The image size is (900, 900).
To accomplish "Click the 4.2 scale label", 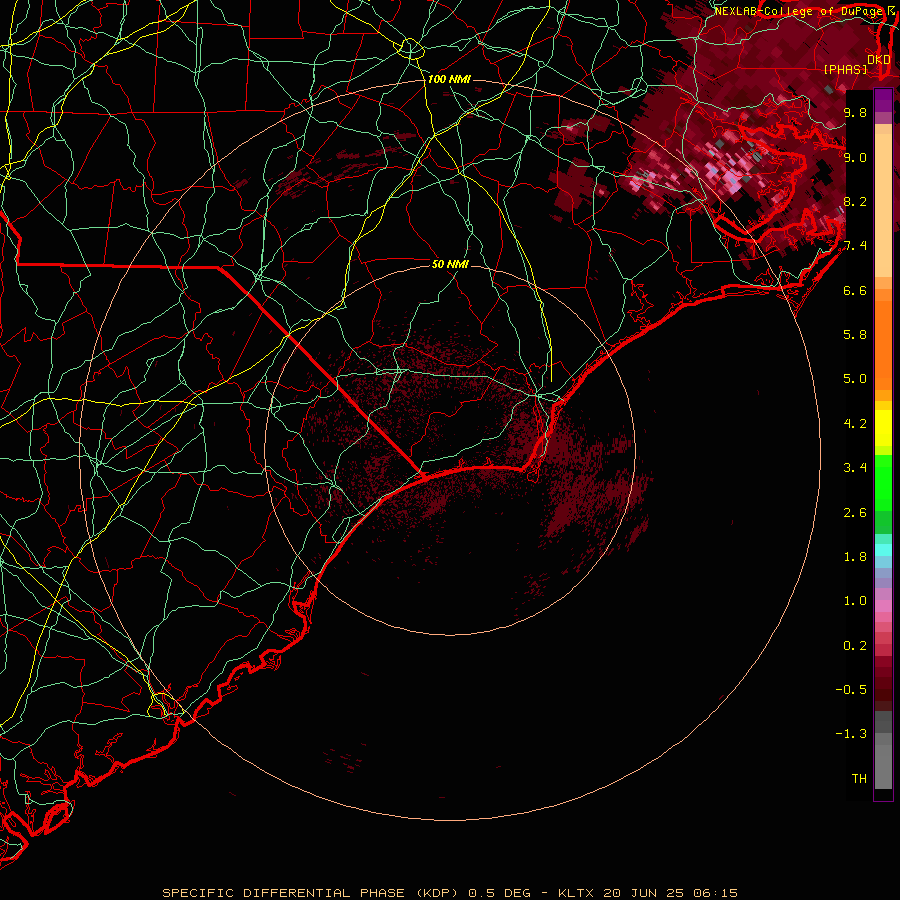I will [x=855, y=424].
